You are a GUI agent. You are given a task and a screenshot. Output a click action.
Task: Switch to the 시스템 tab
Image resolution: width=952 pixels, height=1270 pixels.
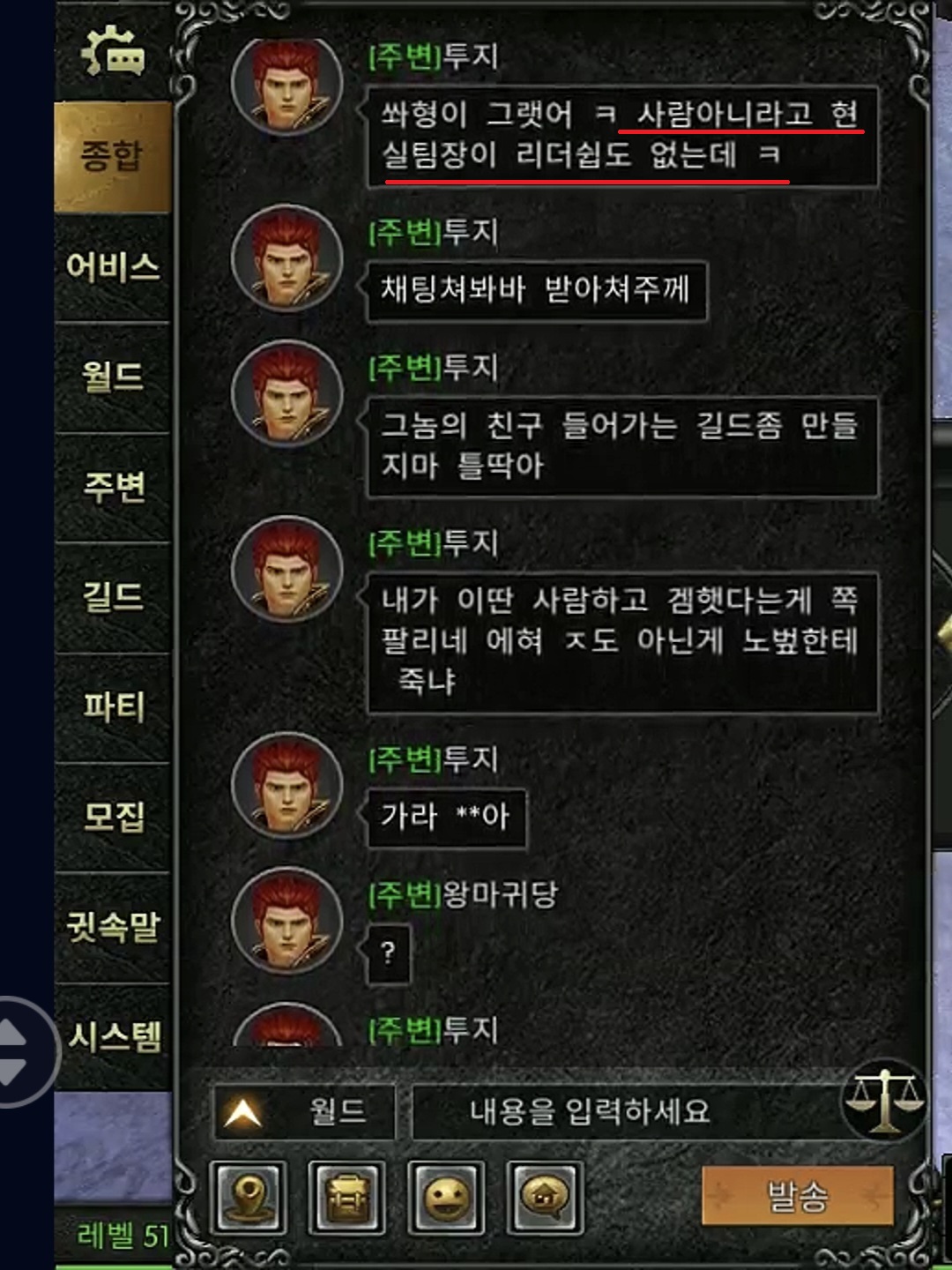pyautogui.click(x=113, y=1037)
